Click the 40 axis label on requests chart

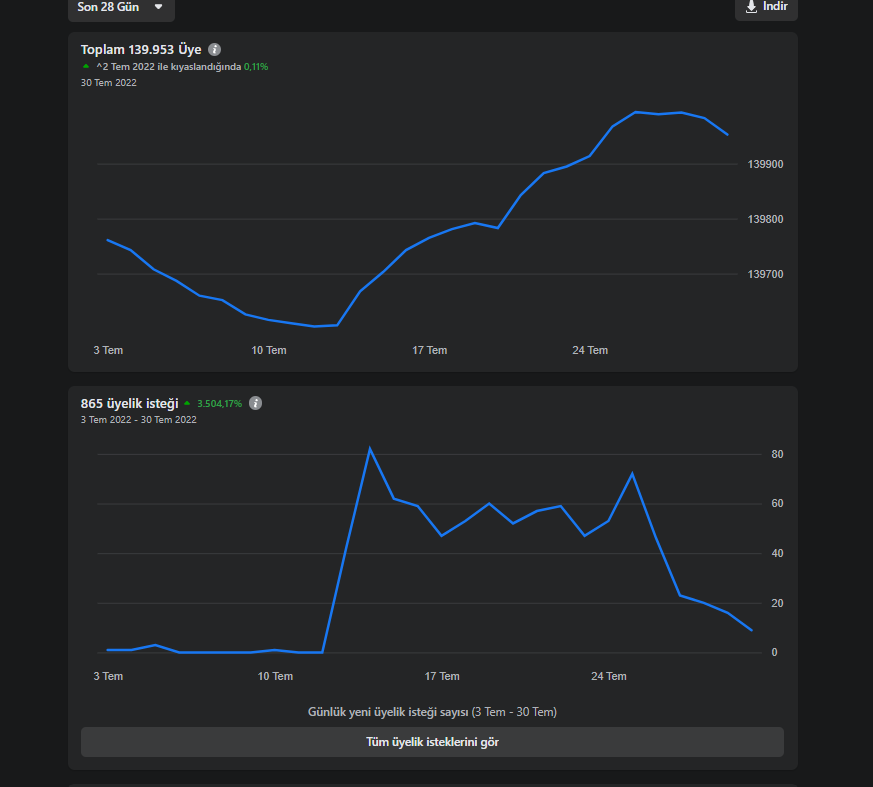(x=777, y=553)
